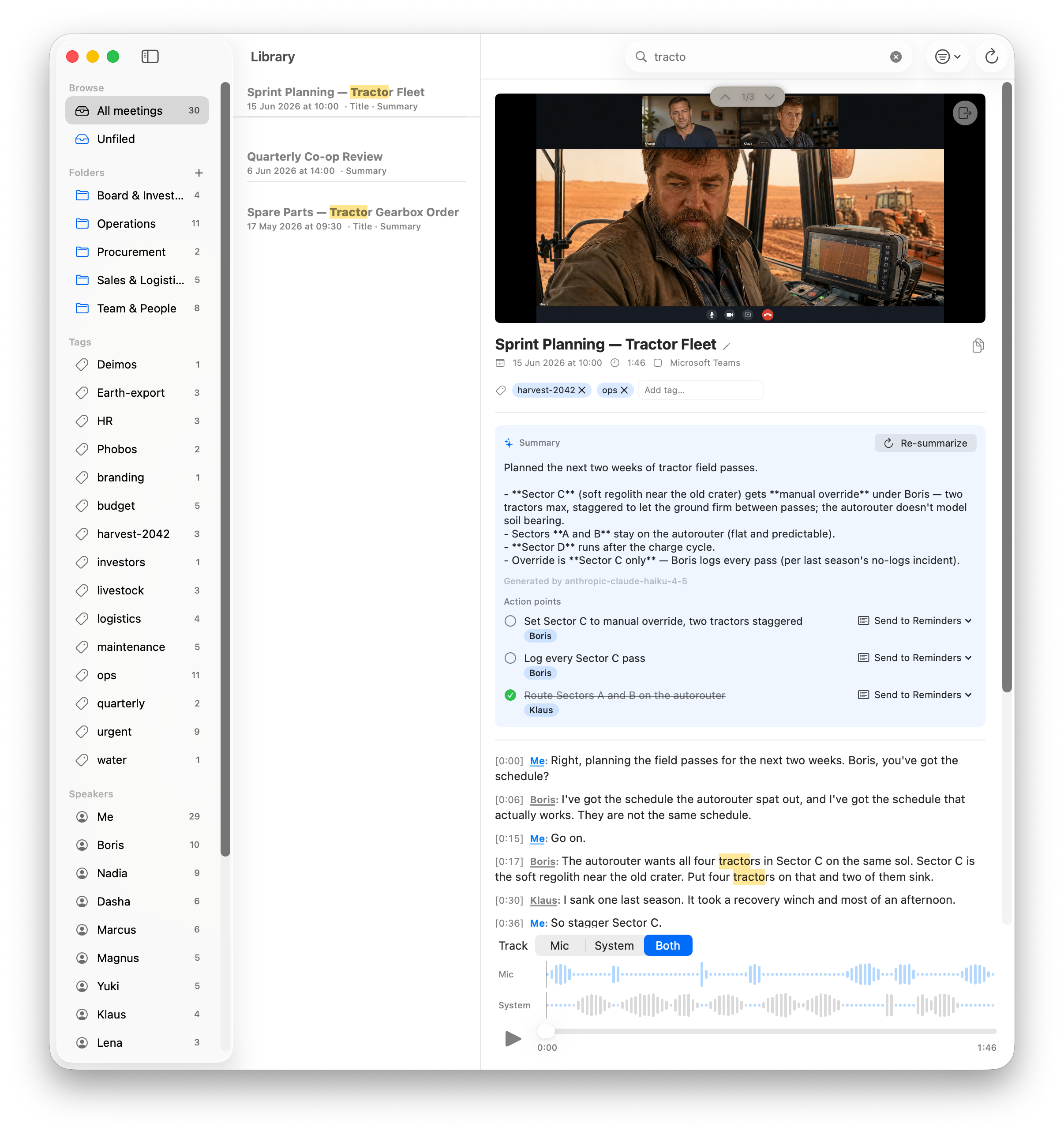Viewport: 1064px width, 1135px height.
Task: Check off Set Sector C manual override
Action: [x=510, y=620]
